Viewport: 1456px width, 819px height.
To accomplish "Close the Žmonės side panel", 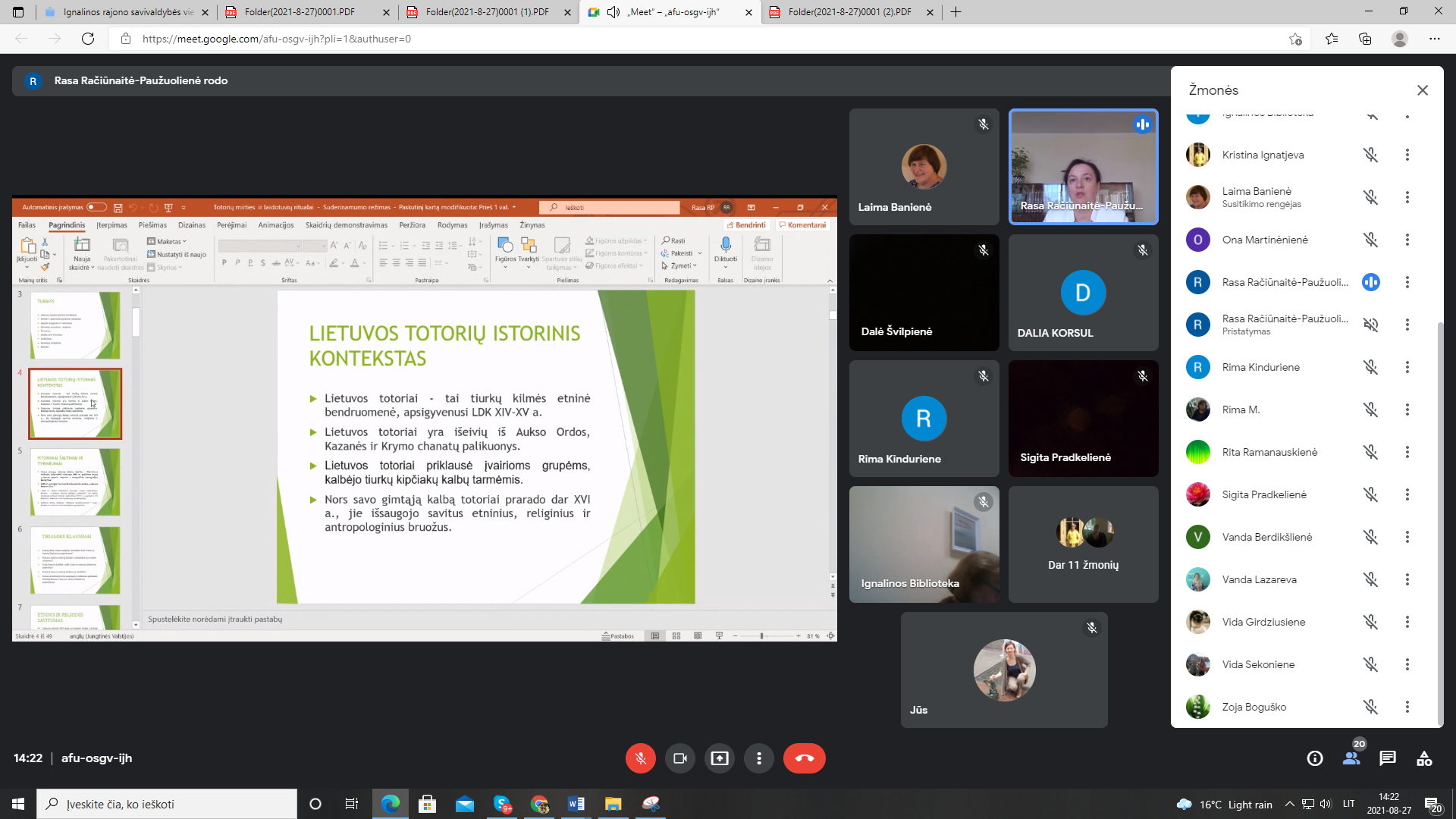I will tap(1422, 90).
